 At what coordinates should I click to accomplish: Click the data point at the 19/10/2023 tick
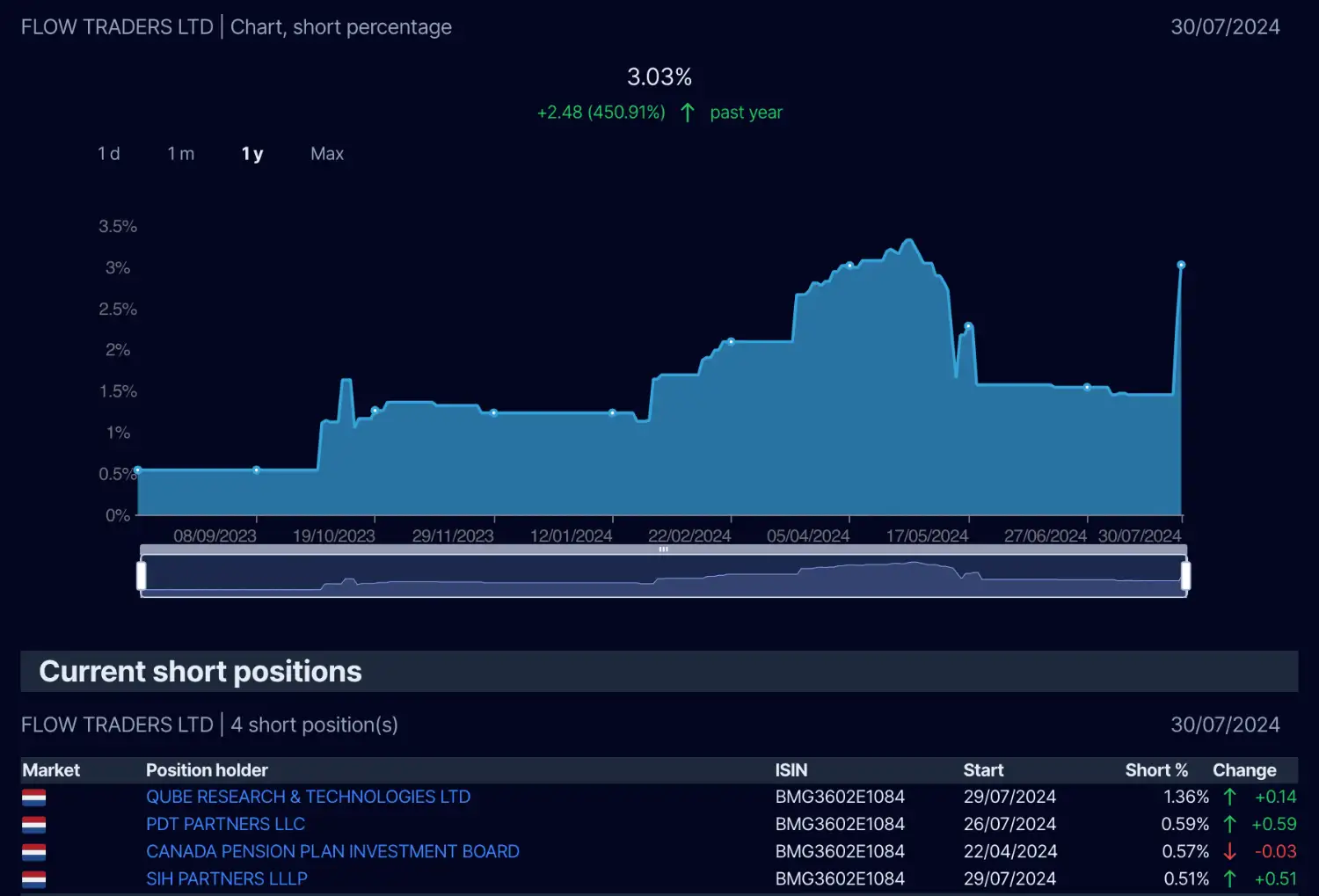click(375, 411)
